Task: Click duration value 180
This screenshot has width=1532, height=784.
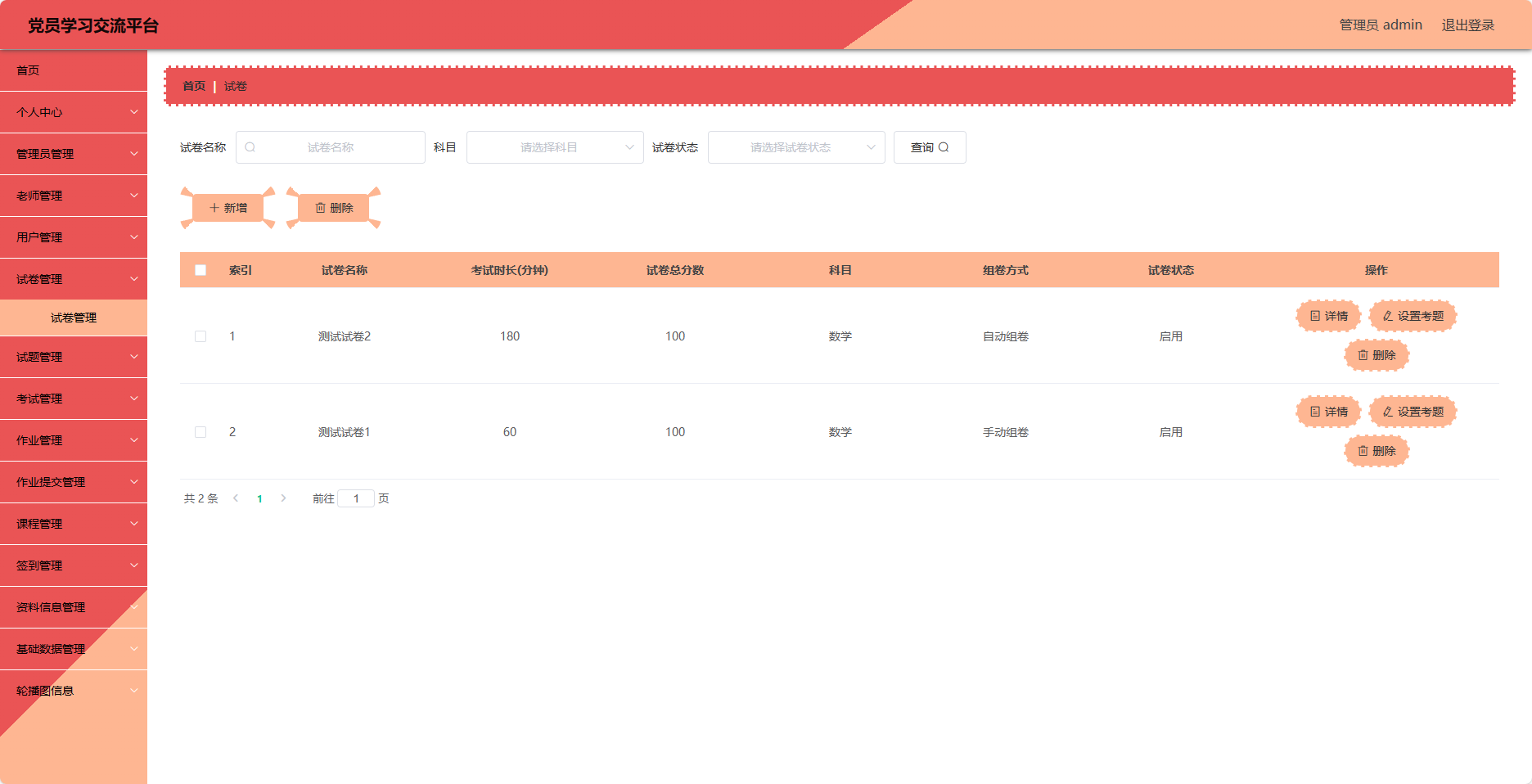Action: coord(510,336)
